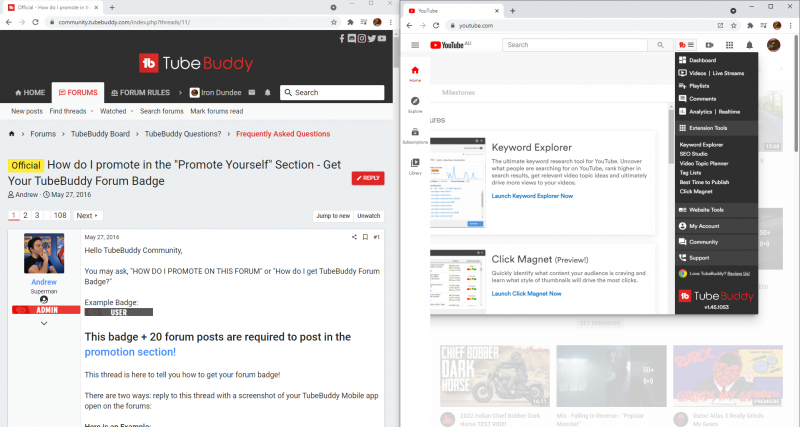Bookmark the post with the bookmark icon
This screenshot has height=427, width=800.
click(365, 237)
